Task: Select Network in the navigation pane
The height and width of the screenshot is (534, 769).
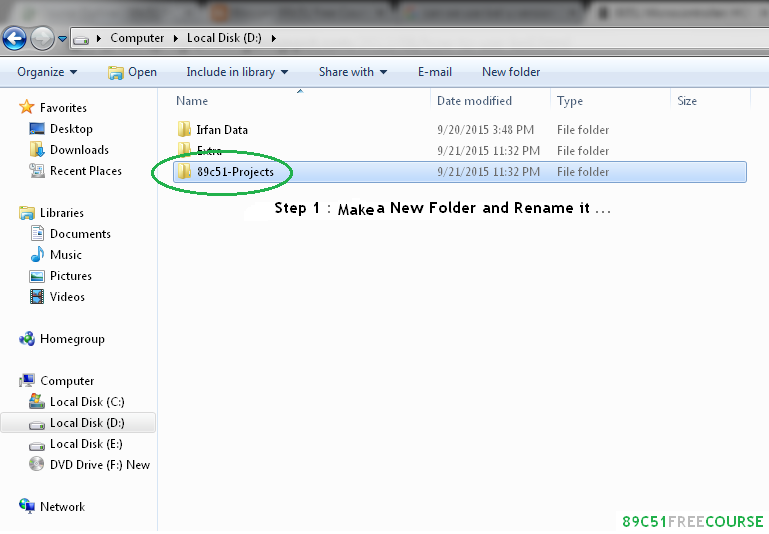Action: pos(62,507)
